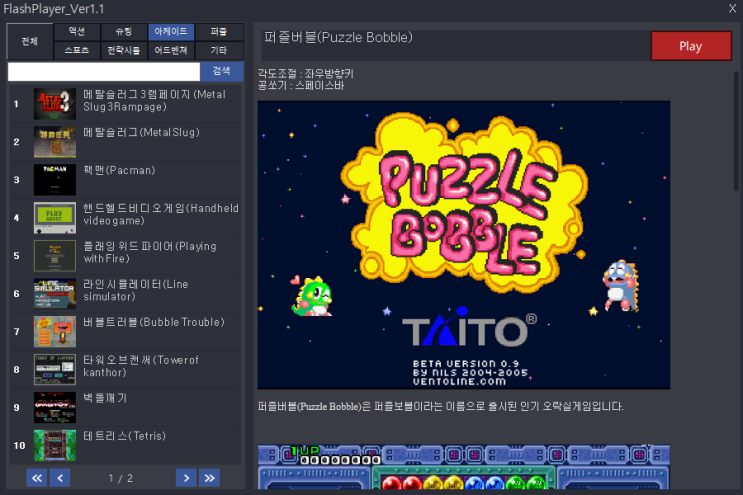Click the 검색 search button
Screen dimensions: 743x495
pos(222,72)
